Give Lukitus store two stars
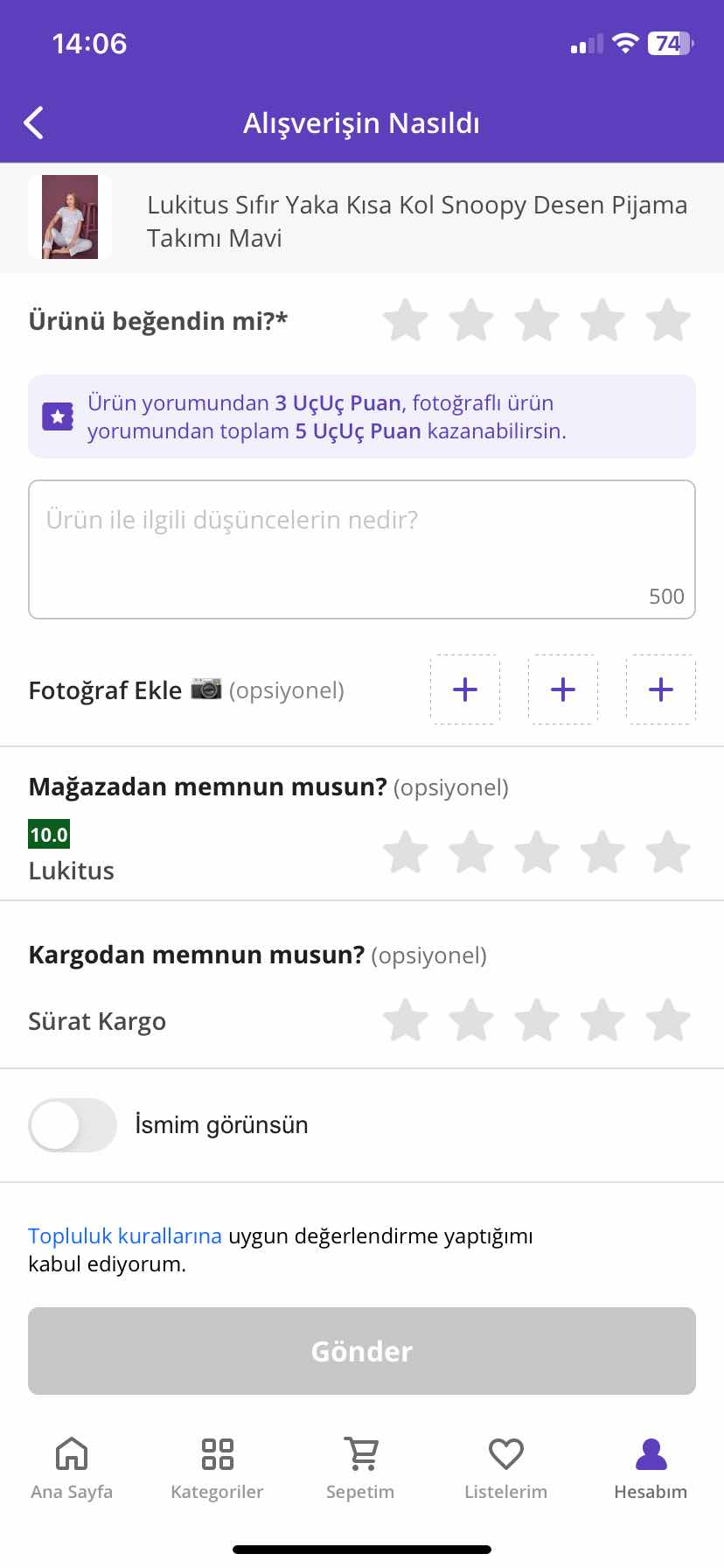This screenshot has width=724, height=1568. 471,852
